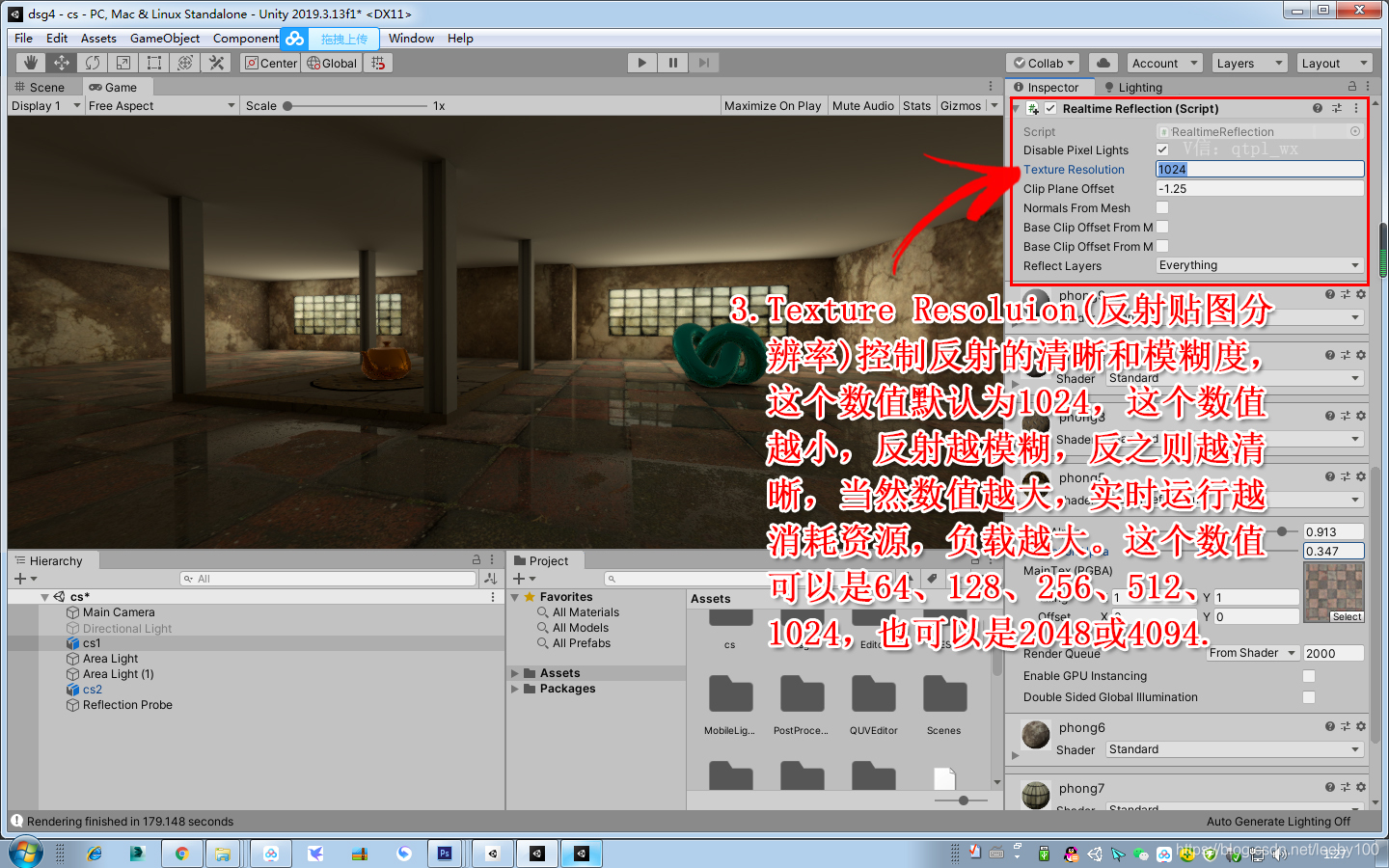Enable first Base Clip Offset From M checkbox
The height and width of the screenshot is (868, 1389).
(1162, 227)
